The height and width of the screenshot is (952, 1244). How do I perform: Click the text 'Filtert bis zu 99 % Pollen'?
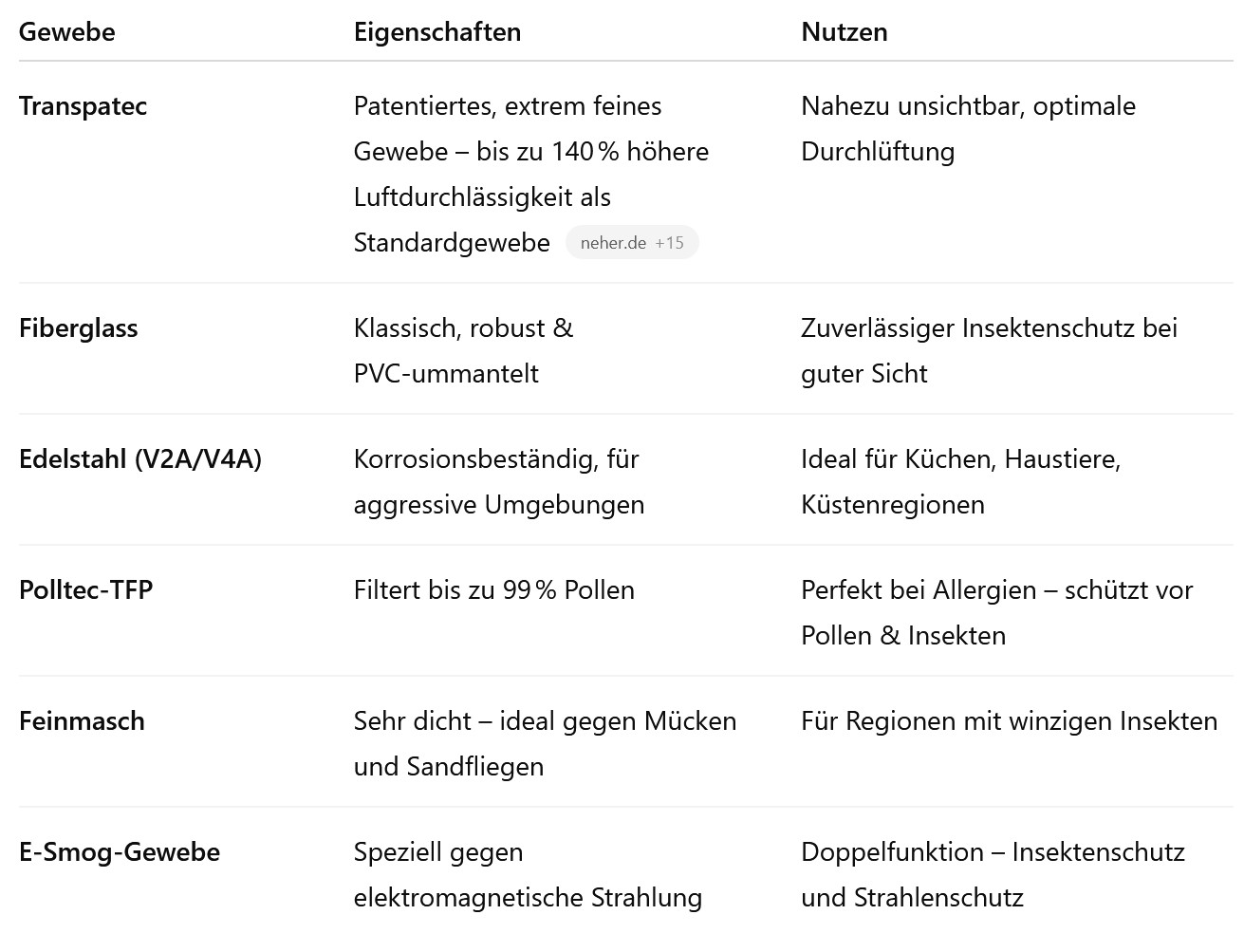pos(494,590)
